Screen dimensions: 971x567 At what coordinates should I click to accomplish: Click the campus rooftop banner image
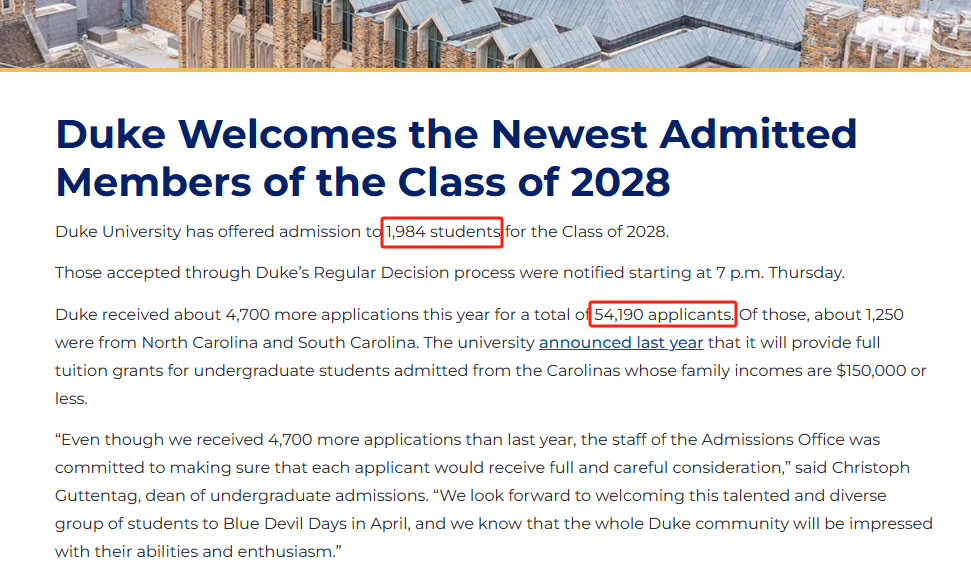pos(486,33)
